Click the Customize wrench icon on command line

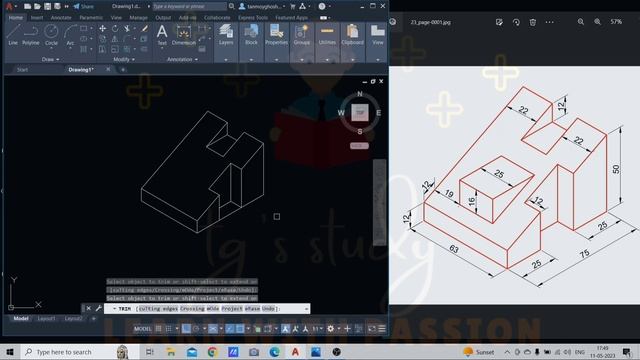pyautogui.click(x=98, y=308)
